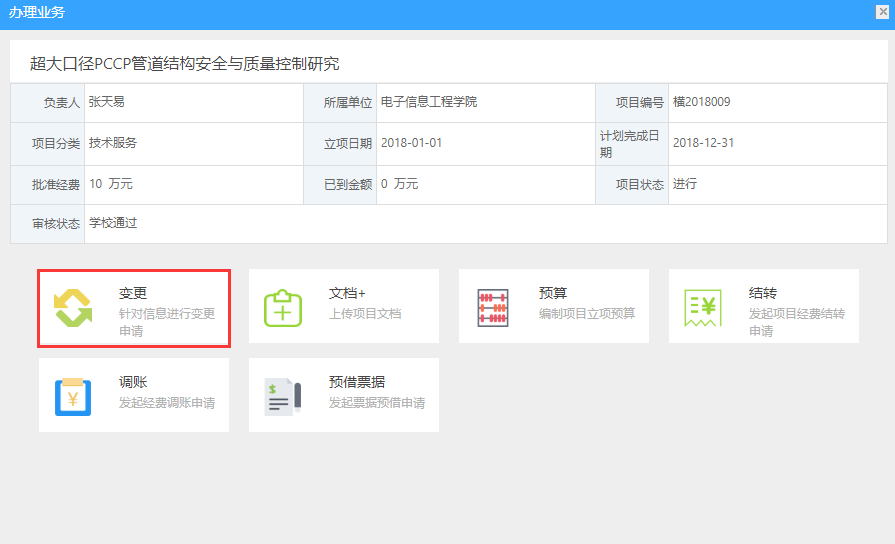Select the 文档+ title label
895x544 pixels.
point(347,294)
